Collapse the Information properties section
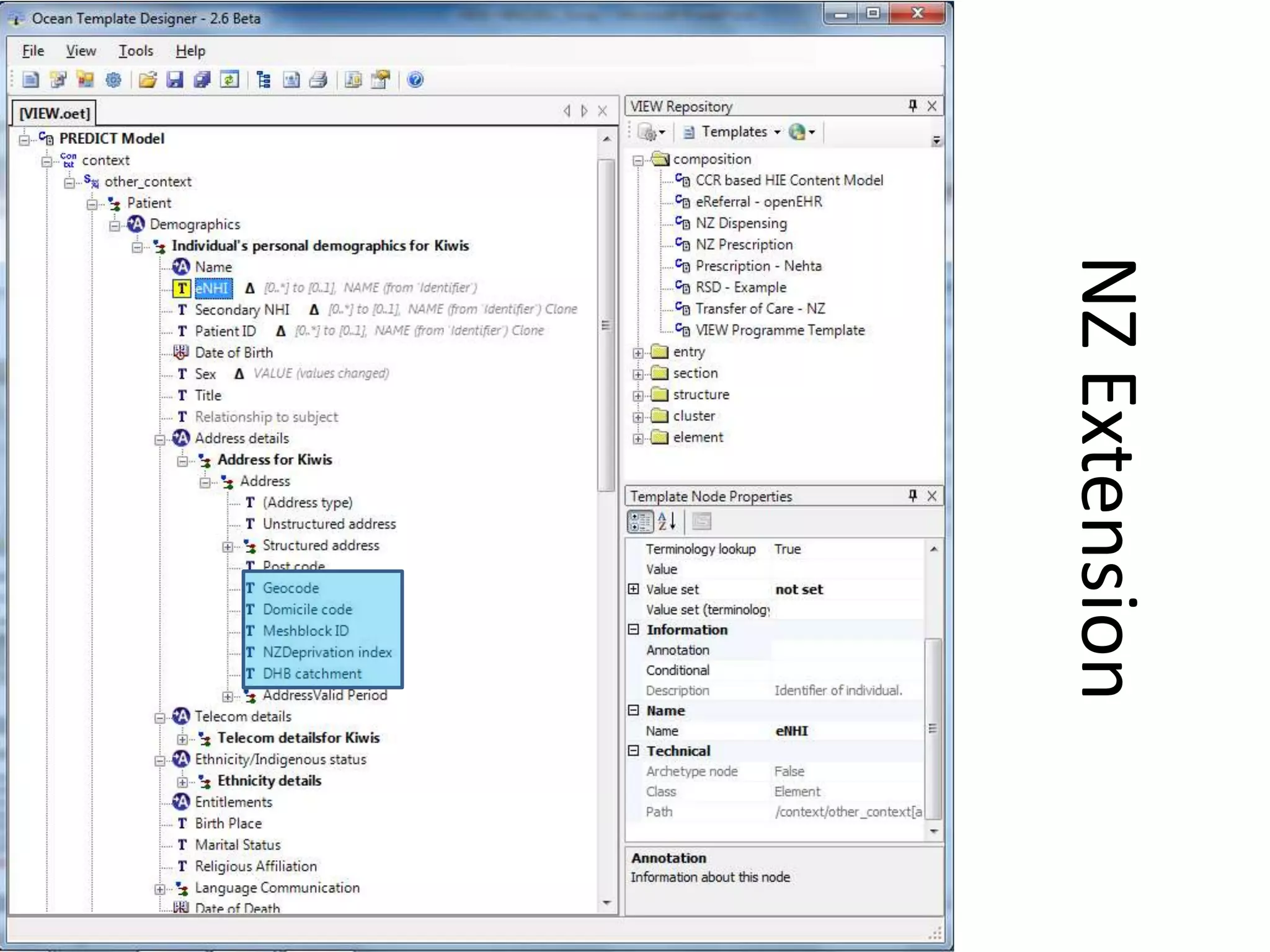 pyautogui.click(x=633, y=630)
